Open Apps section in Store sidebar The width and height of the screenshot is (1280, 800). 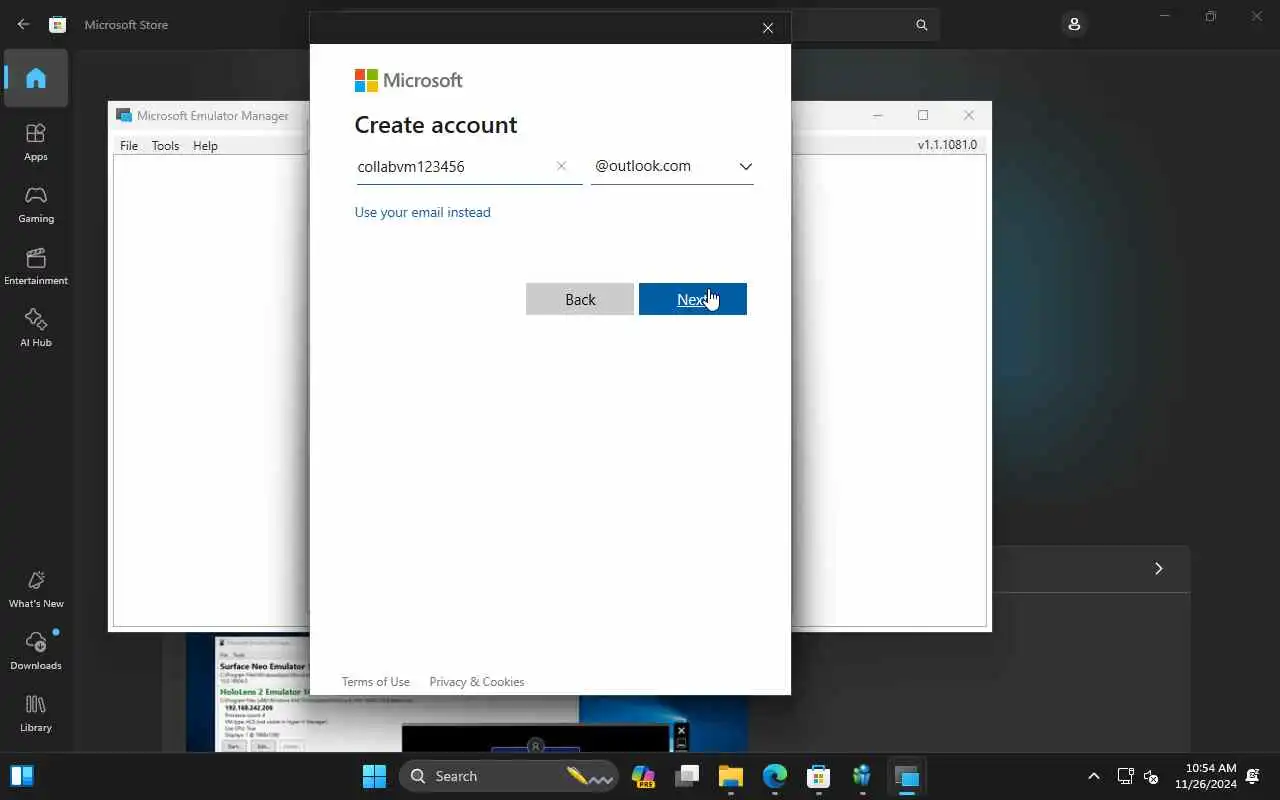pos(36,142)
